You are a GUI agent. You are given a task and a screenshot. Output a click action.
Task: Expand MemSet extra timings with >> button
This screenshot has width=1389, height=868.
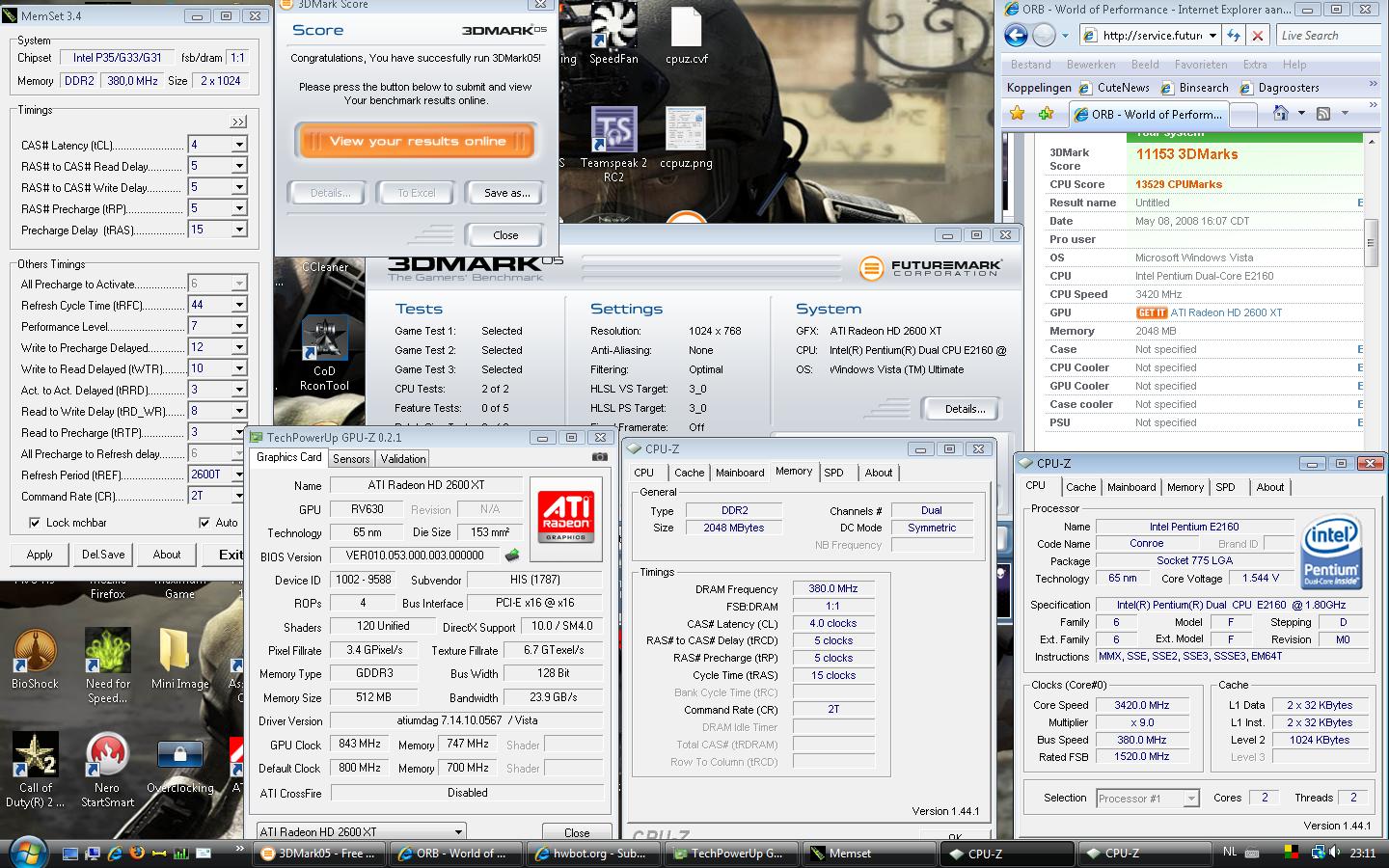point(238,122)
